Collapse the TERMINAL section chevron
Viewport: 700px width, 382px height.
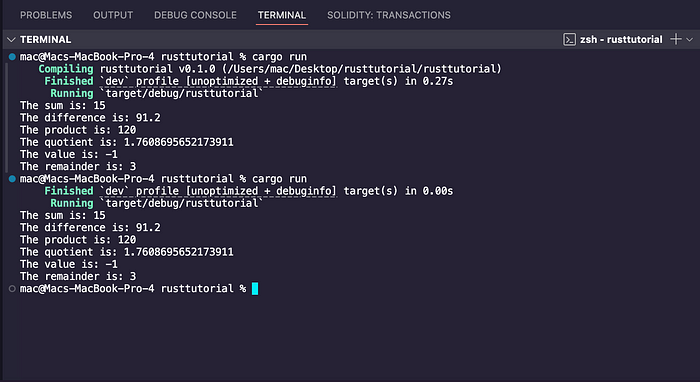click(x=11, y=40)
